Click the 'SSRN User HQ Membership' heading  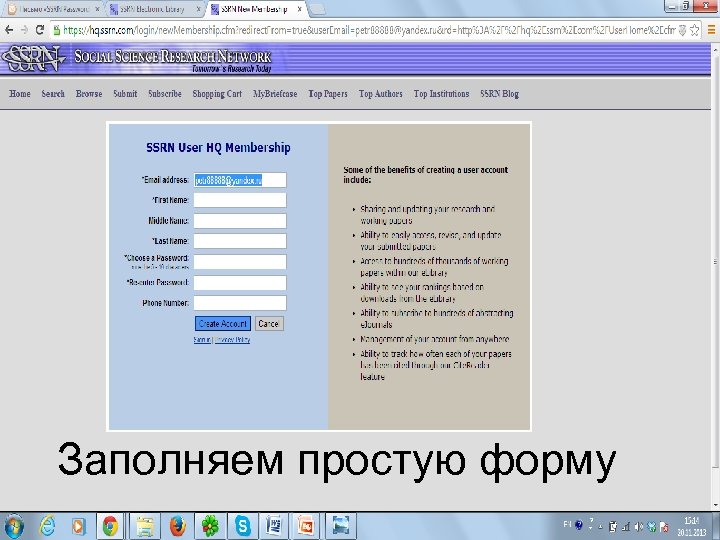point(218,147)
